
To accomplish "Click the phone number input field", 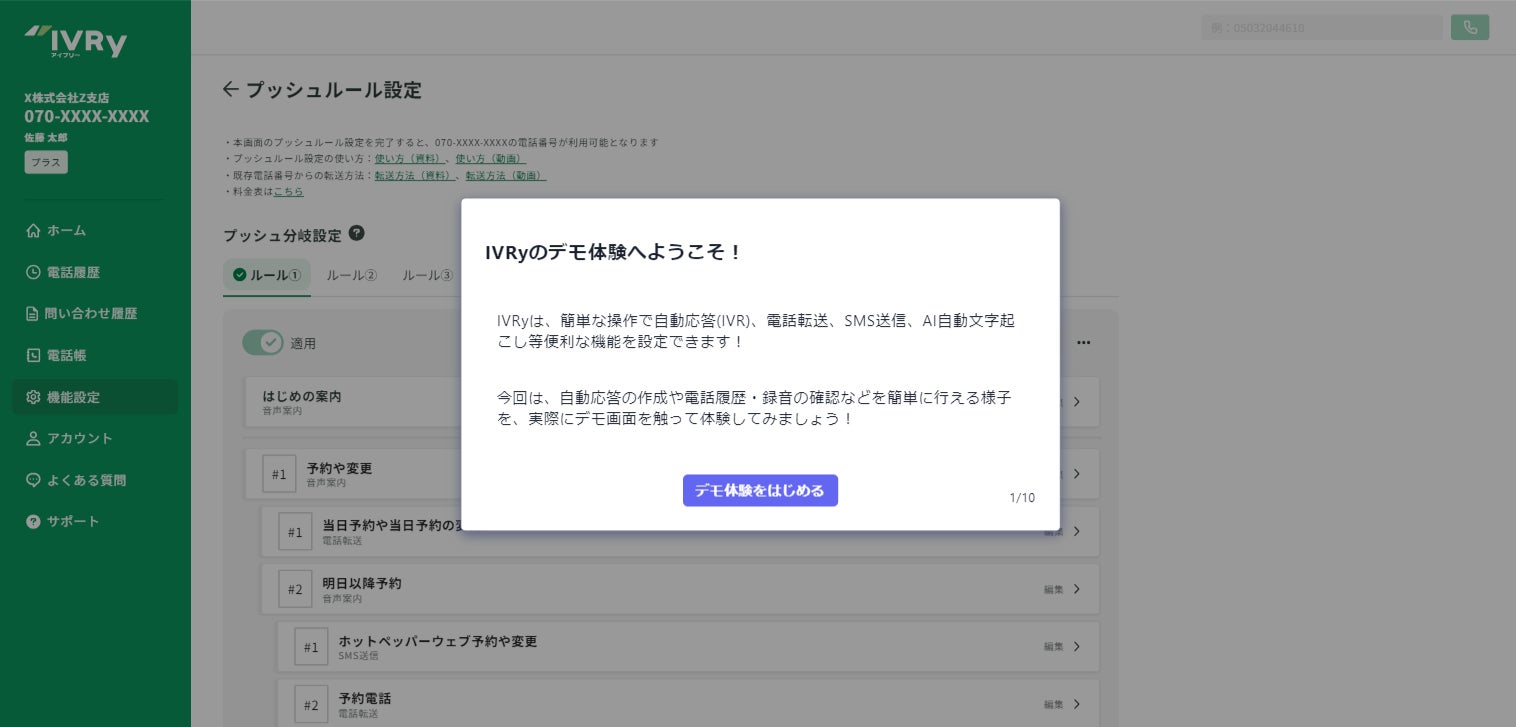I will point(1322,28).
